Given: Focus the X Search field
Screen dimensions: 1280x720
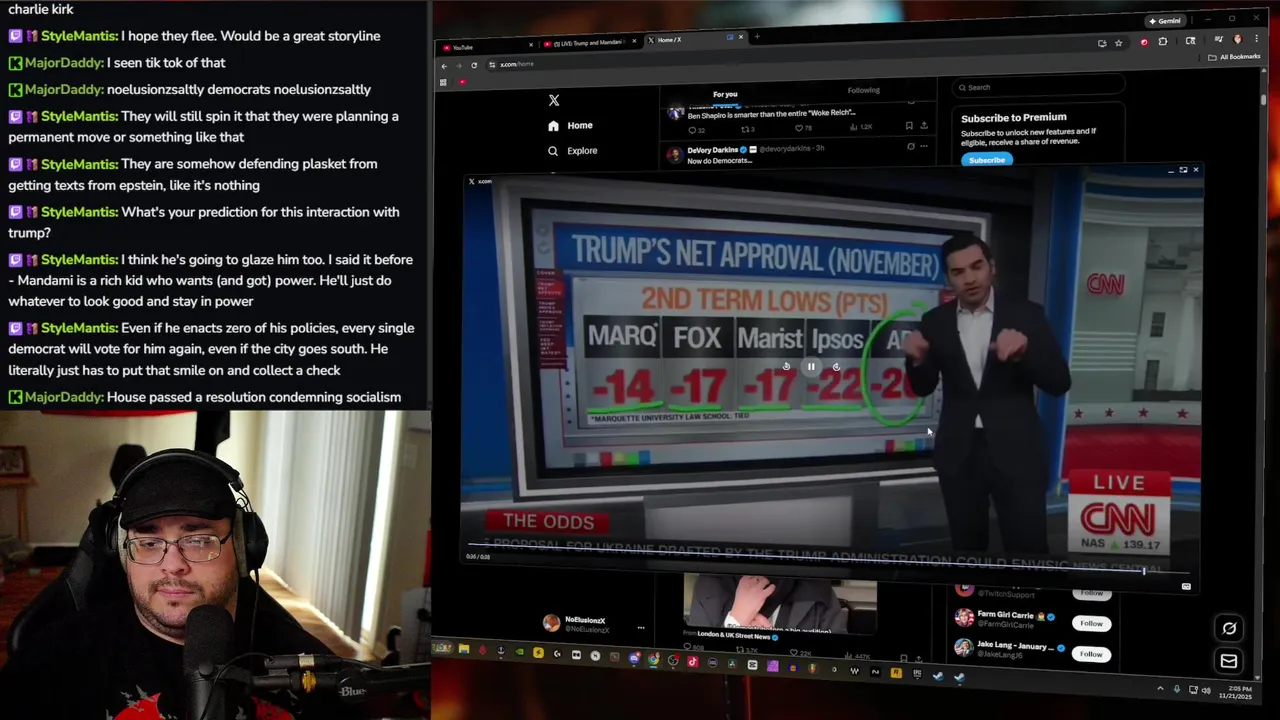Looking at the screenshot, I should (1038, 87).
